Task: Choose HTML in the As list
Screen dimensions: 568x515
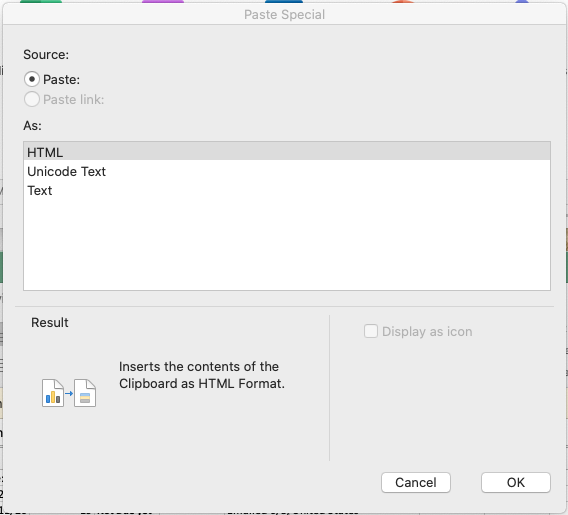Action: 287,152
